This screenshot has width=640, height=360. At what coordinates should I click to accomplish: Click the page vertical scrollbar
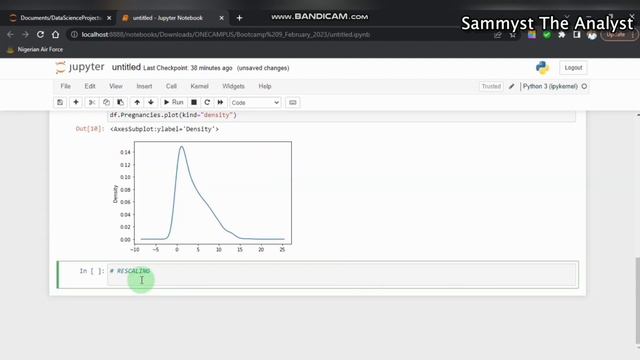(x=637, y=301)
